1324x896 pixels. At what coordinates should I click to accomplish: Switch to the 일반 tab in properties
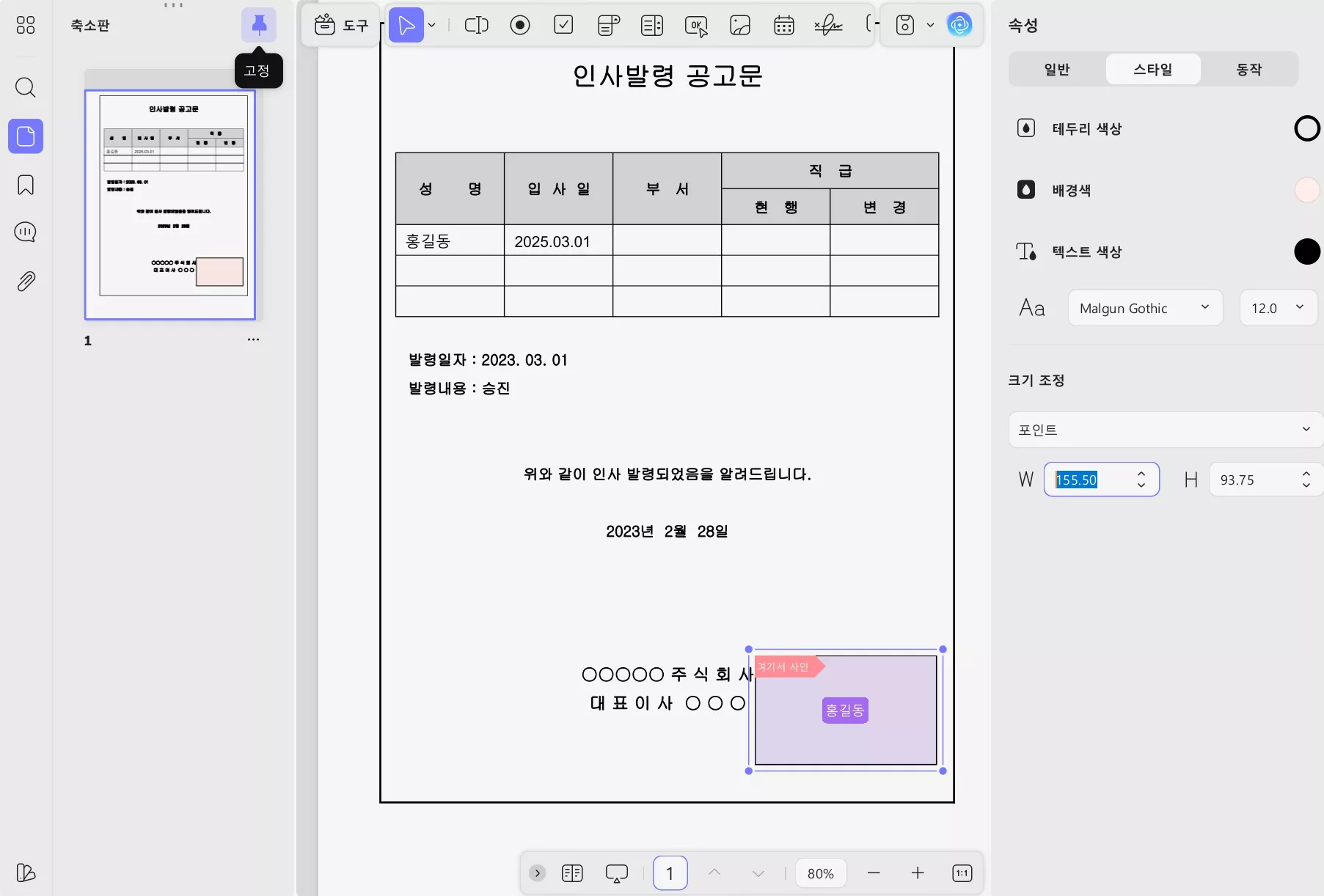coord(1056,69)
